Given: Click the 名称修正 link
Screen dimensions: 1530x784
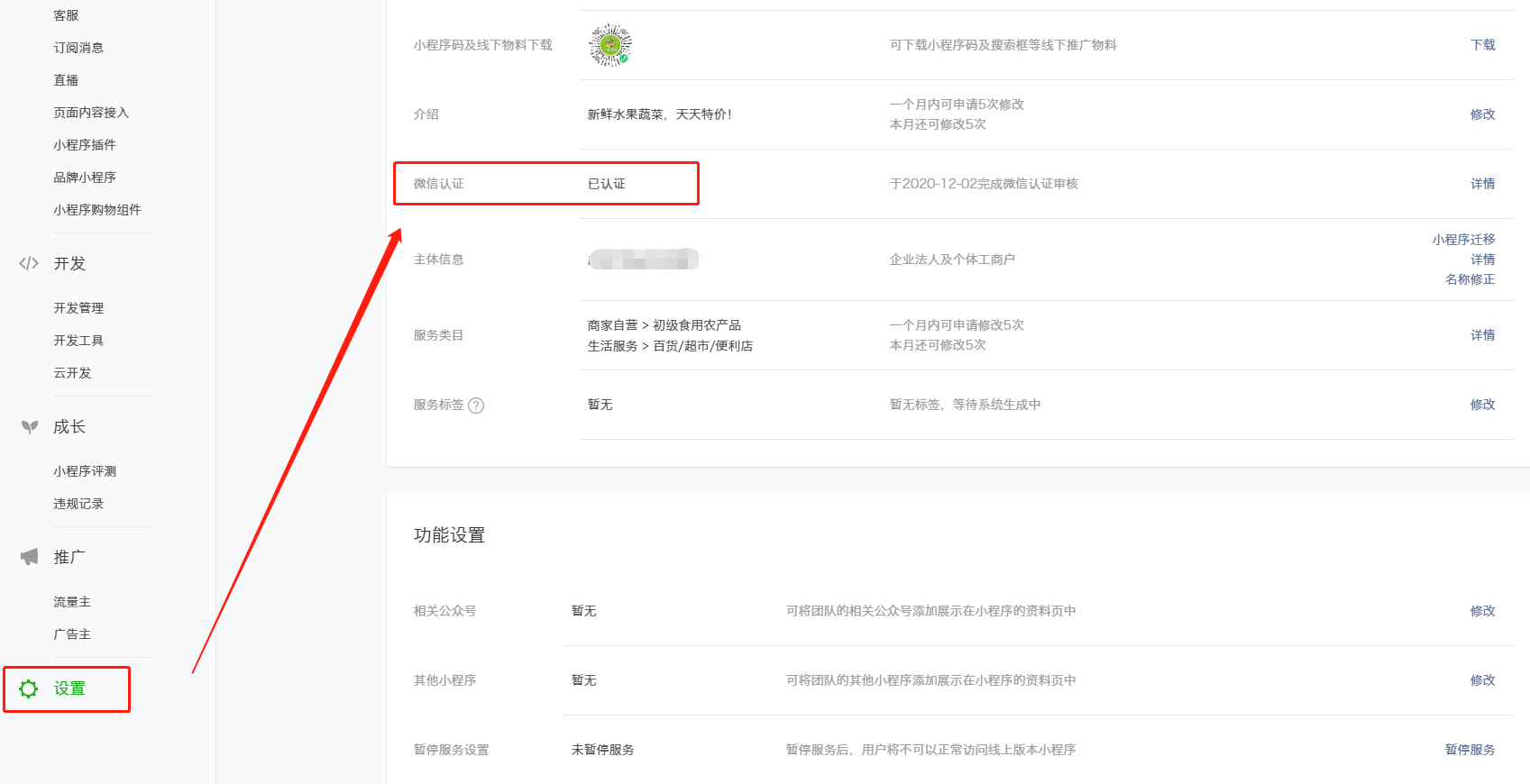Looking at the screenshot, I should tap(1470, 279).
